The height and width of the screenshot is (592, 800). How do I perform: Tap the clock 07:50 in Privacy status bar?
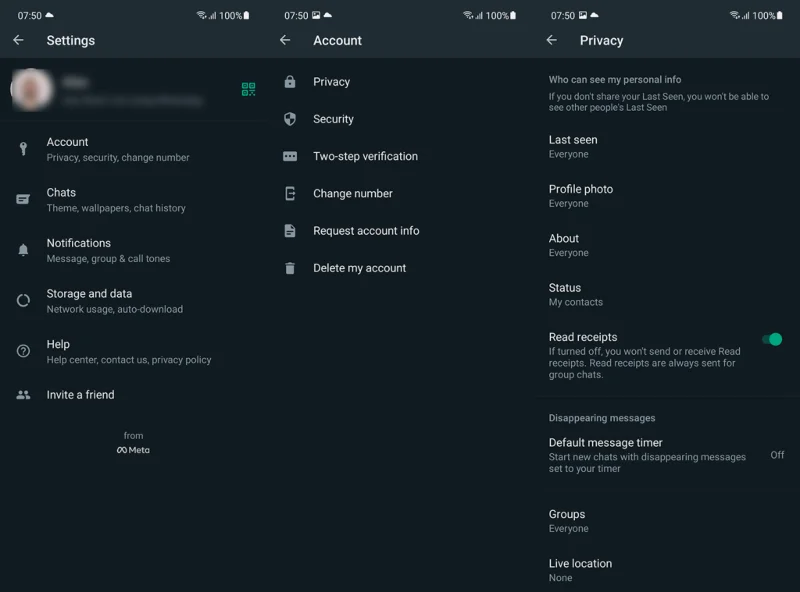point(563,16)
